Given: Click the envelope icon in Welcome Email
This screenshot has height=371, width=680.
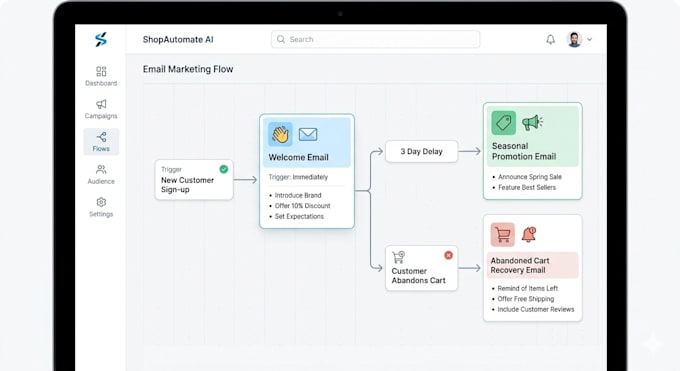Looking at the screenshot, I should pyautogui.click(x=308, y=135).
